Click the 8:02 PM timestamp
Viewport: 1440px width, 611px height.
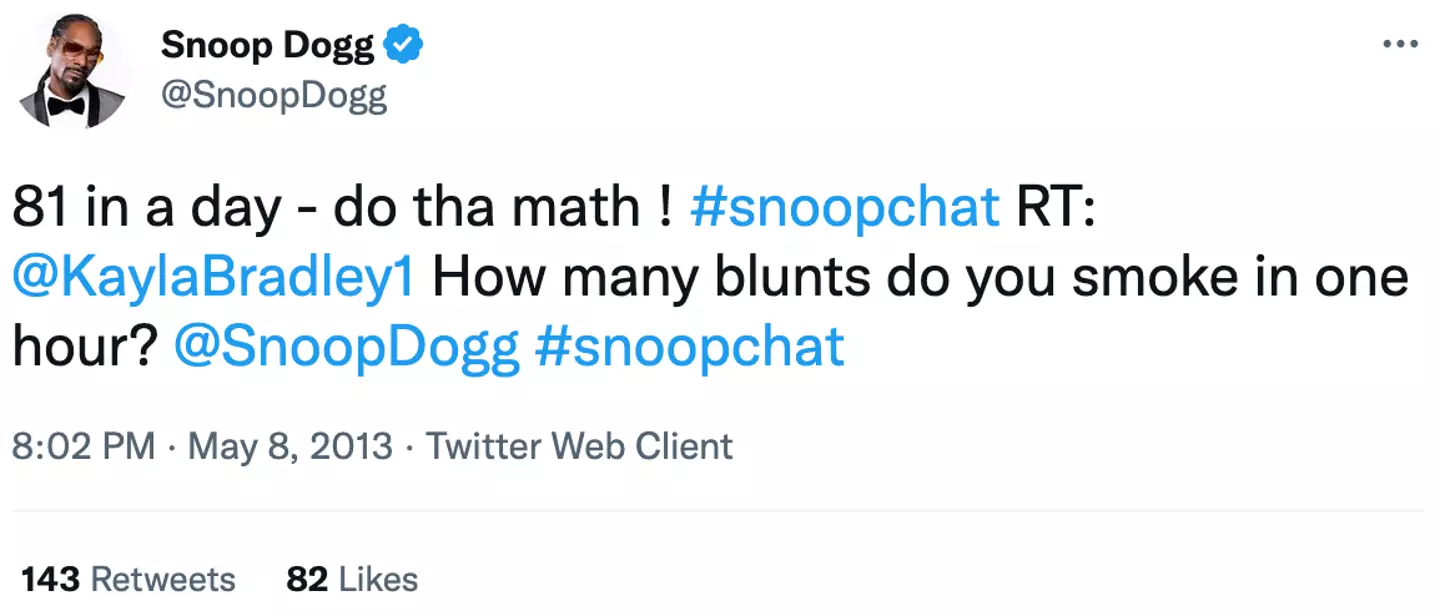pos(83,446)
